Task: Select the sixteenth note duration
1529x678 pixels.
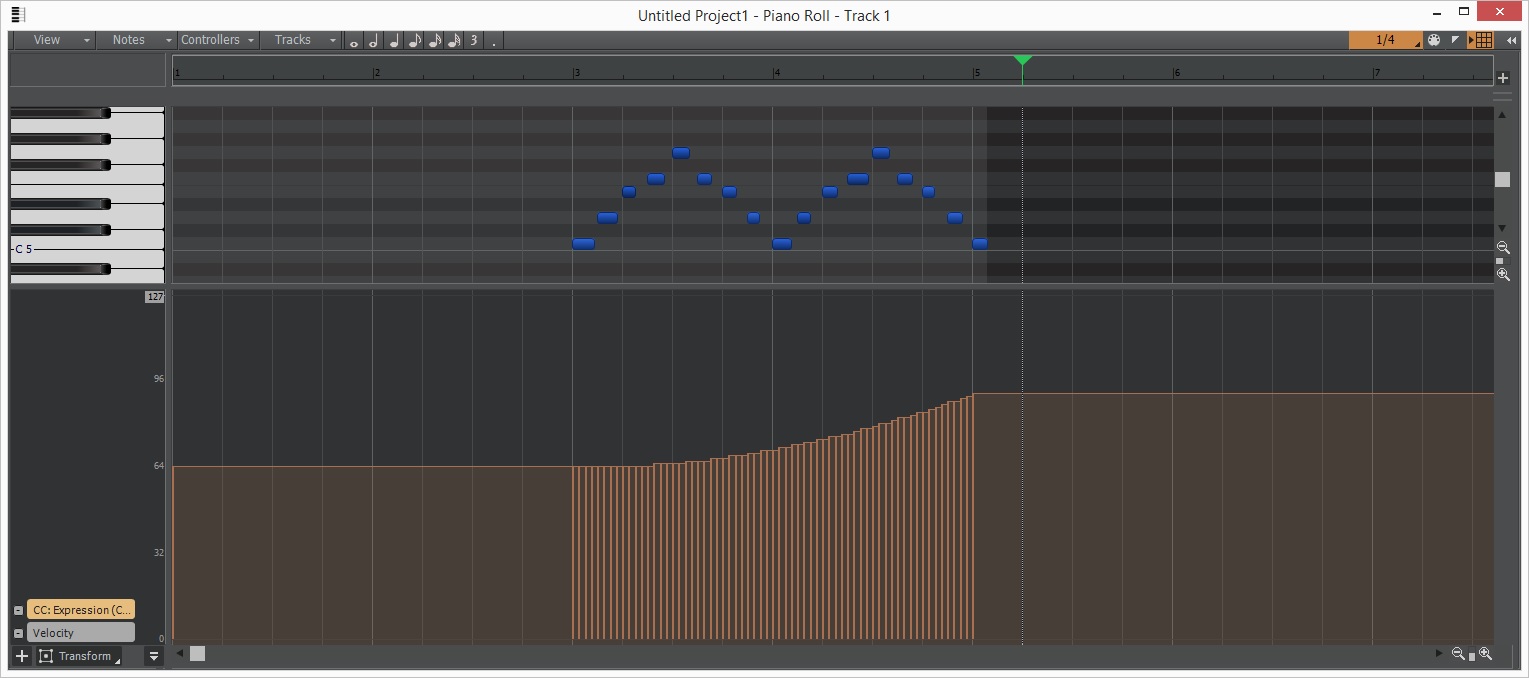Action: tap(434, 41)
